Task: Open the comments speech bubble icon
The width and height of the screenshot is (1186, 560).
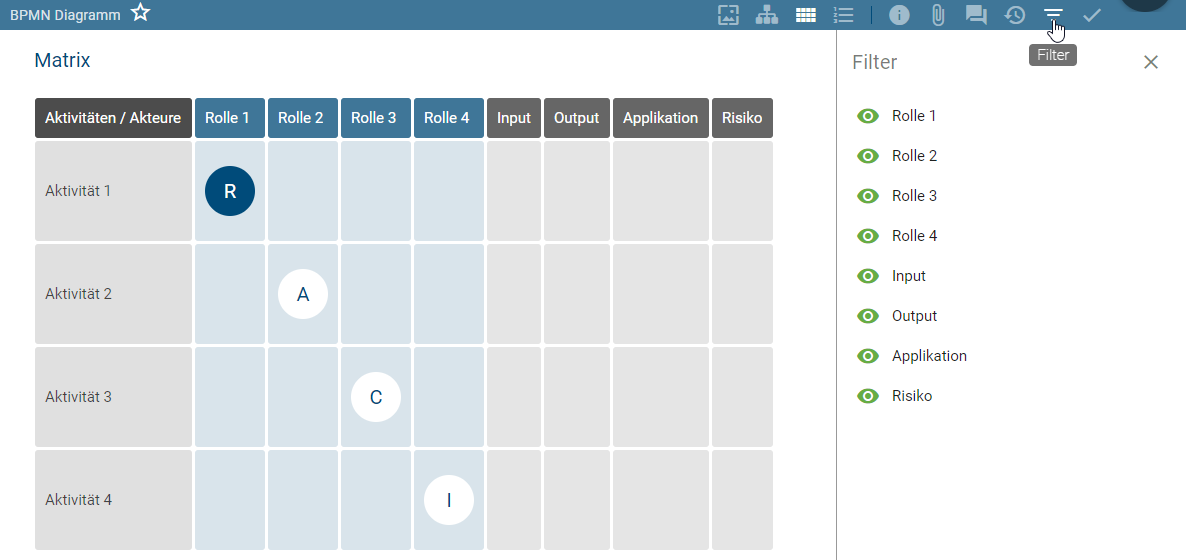Action: coord(976,15)
